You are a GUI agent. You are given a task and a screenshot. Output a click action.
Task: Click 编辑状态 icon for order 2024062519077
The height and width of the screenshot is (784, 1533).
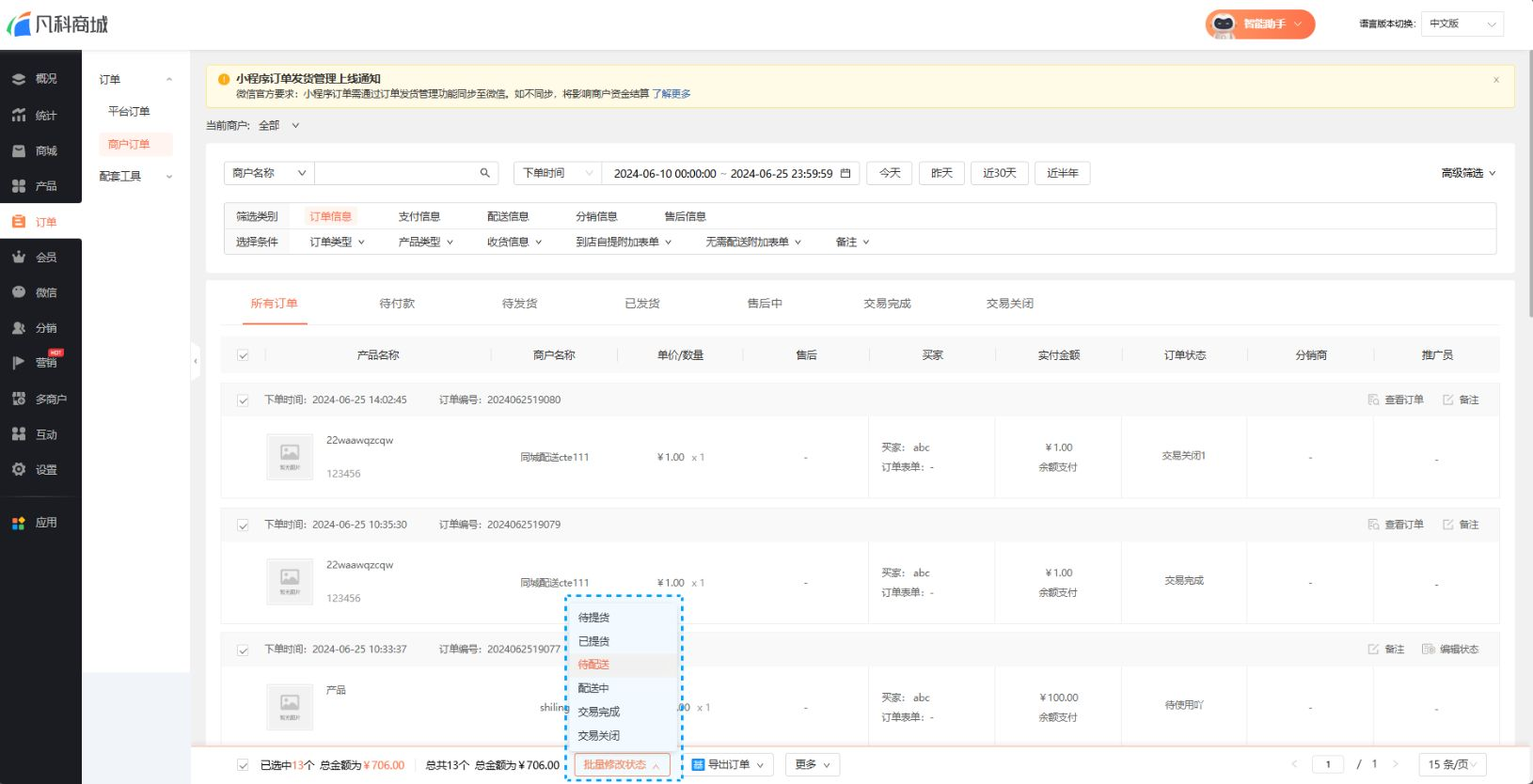pos(1428,650)
